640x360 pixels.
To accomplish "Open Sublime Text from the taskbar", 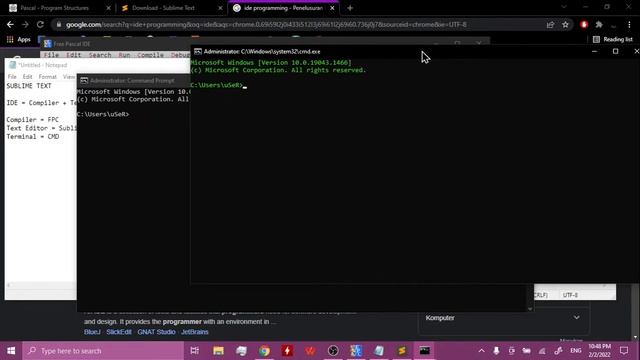I will click(x=402, y=351).
